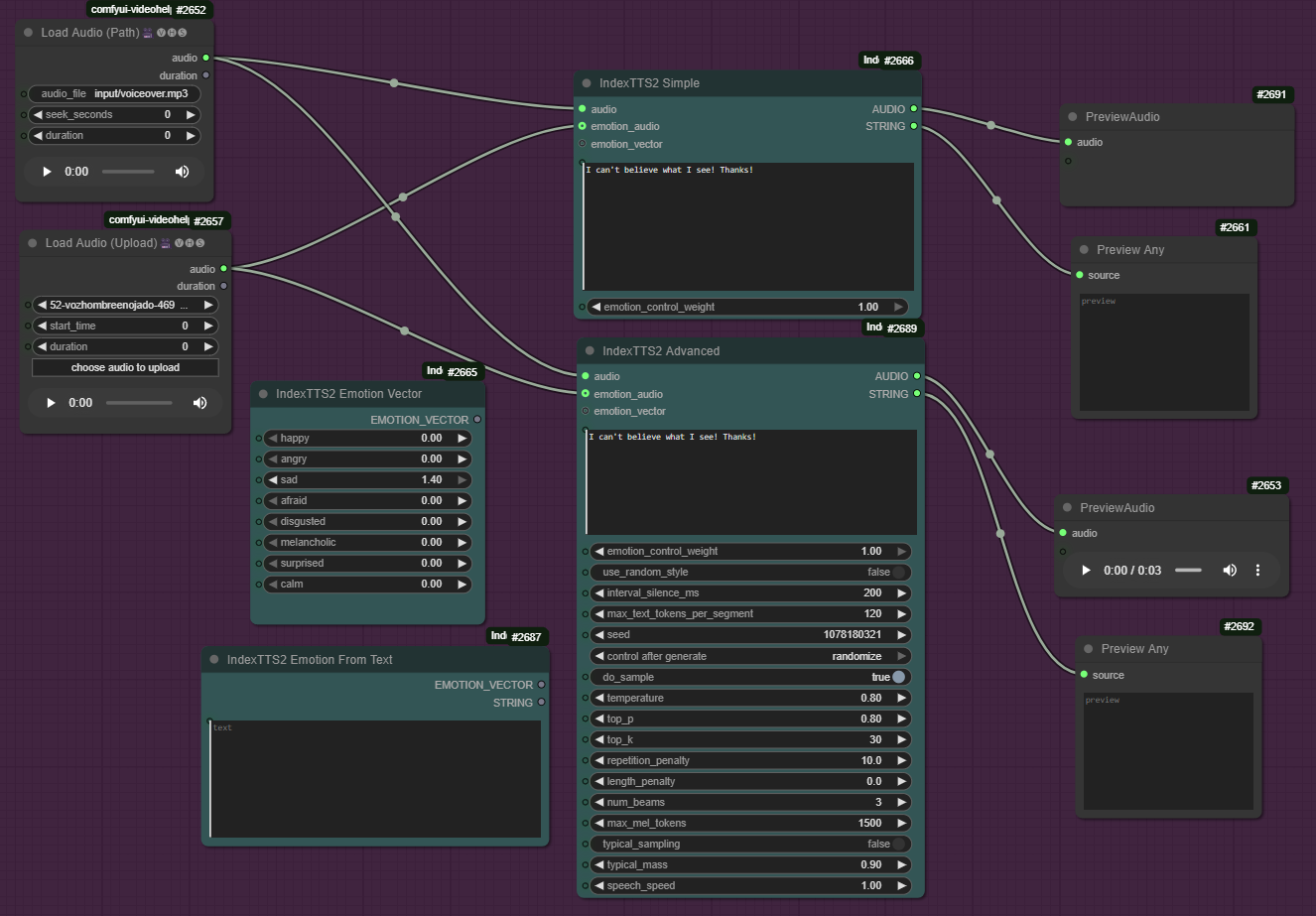Screen dimensions: 1316x916
Task: Collapse IndexTTS2 Simple using its title circle
Action: (x=586, y=83)
